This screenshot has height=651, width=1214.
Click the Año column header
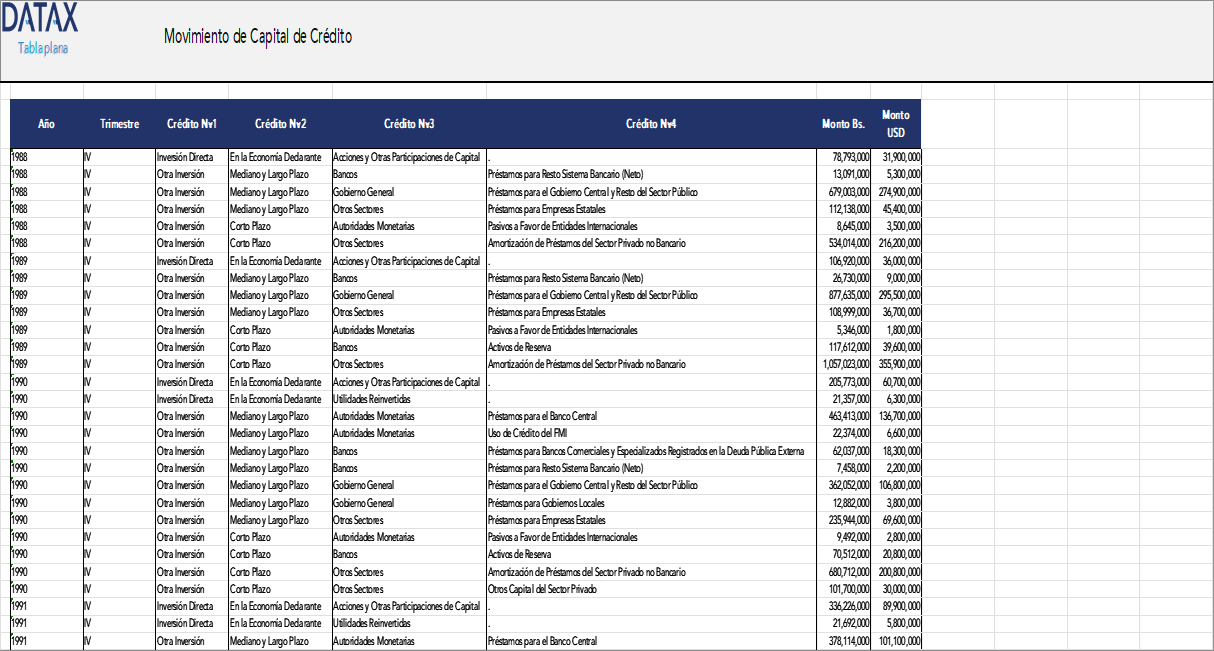click(46, 124)
